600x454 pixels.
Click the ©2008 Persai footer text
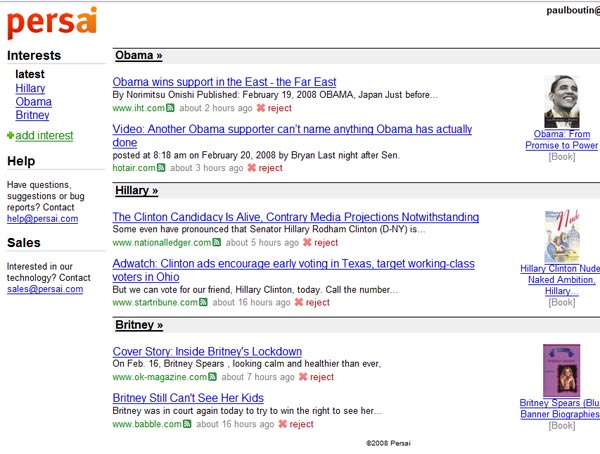[x=388, y=443]
